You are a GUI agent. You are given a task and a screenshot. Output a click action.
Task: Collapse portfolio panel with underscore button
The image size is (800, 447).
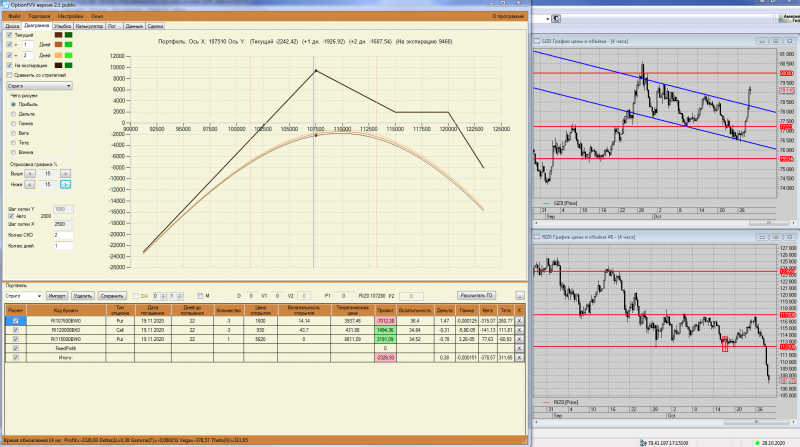coord(519,296)
